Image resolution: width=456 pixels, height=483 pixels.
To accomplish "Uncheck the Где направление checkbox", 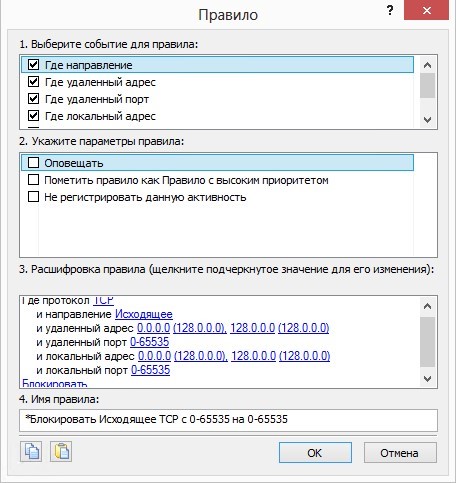I will [x=33, y=64].
